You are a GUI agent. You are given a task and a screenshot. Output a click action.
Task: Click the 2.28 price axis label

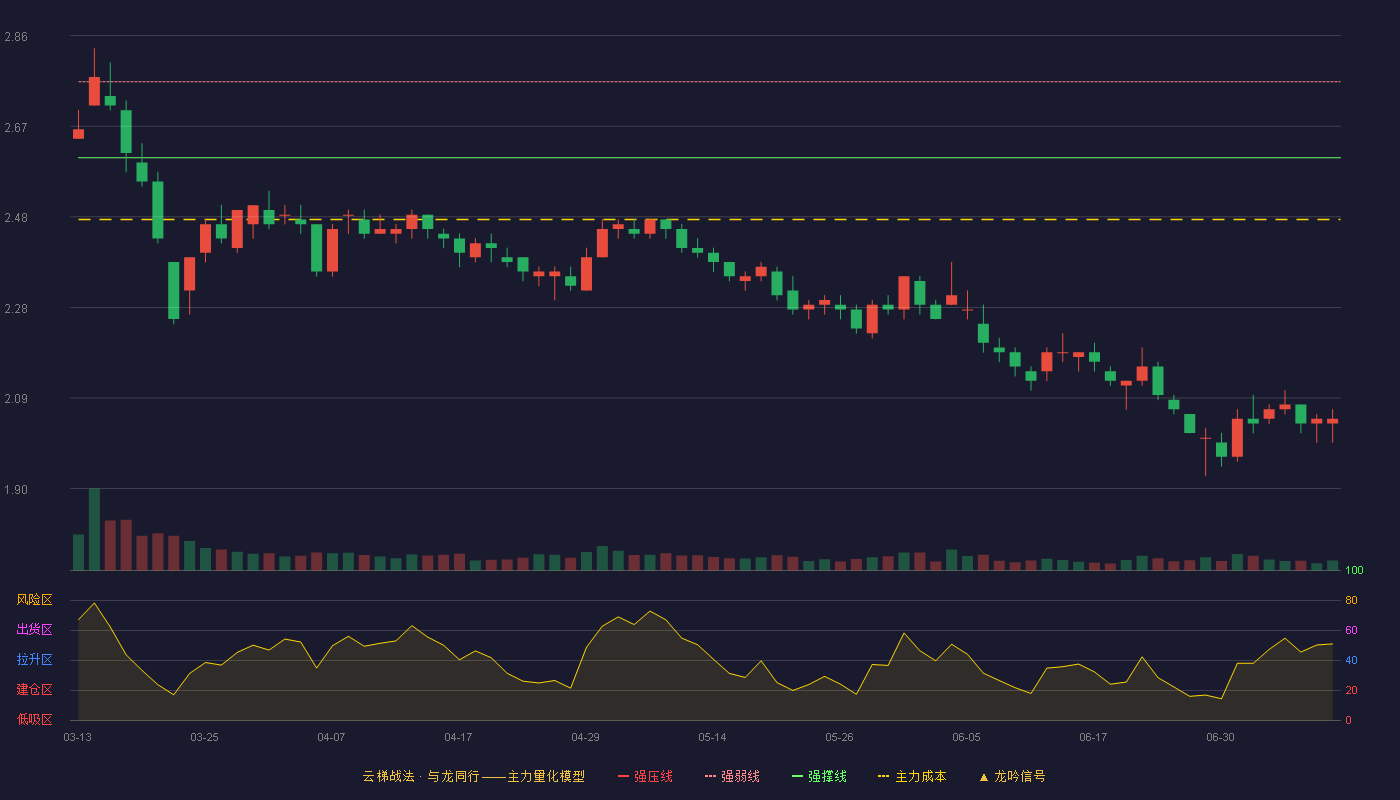(x=16, y=309)
